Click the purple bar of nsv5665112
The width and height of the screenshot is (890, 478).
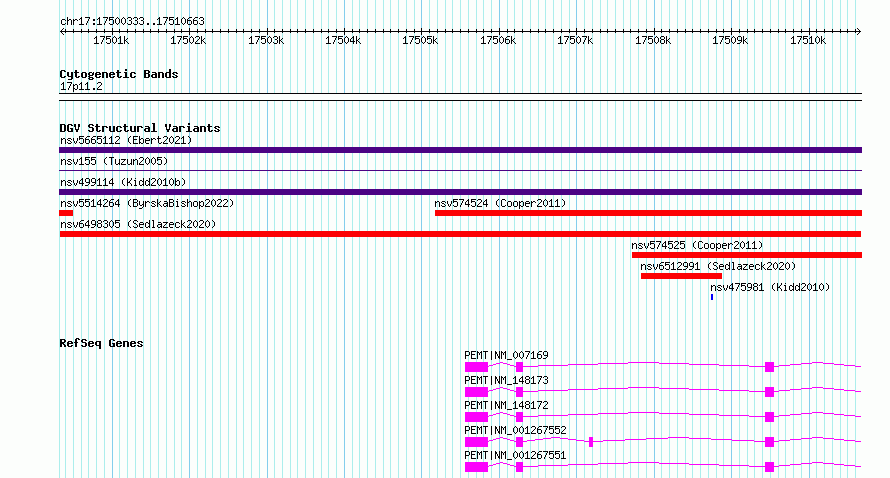[460, 150]
